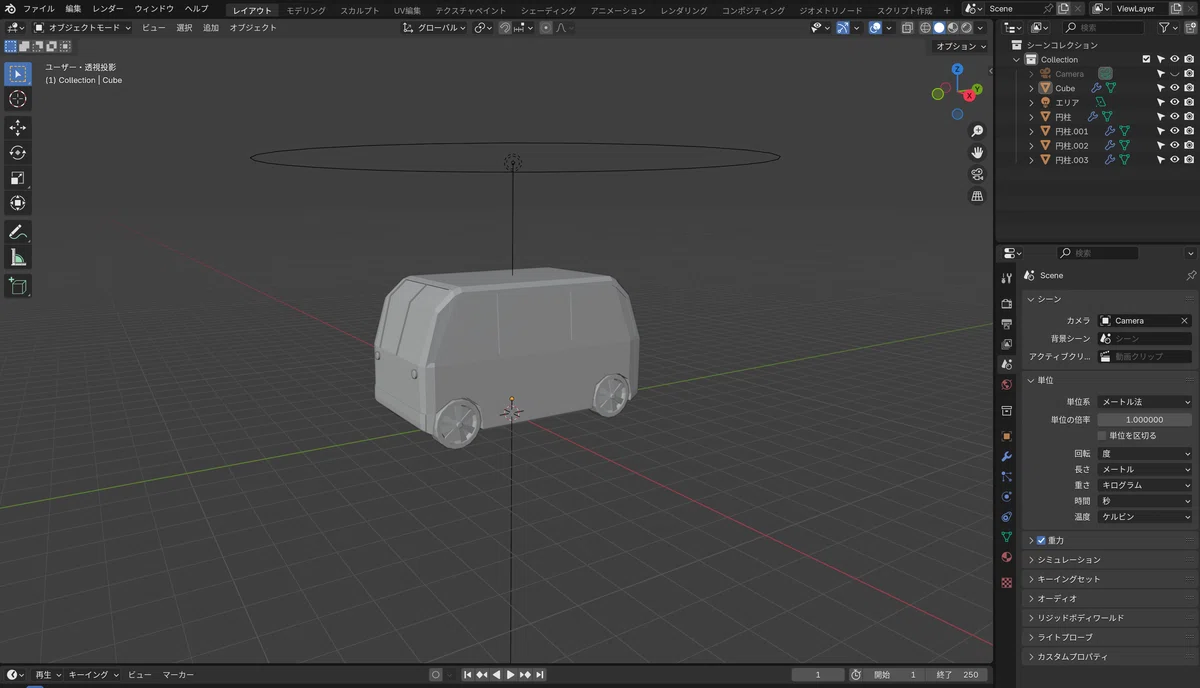The width and height of the screenshot is (1200, 688).
Task: Open the World properties tab
Action: click(x=1007, y=384)
